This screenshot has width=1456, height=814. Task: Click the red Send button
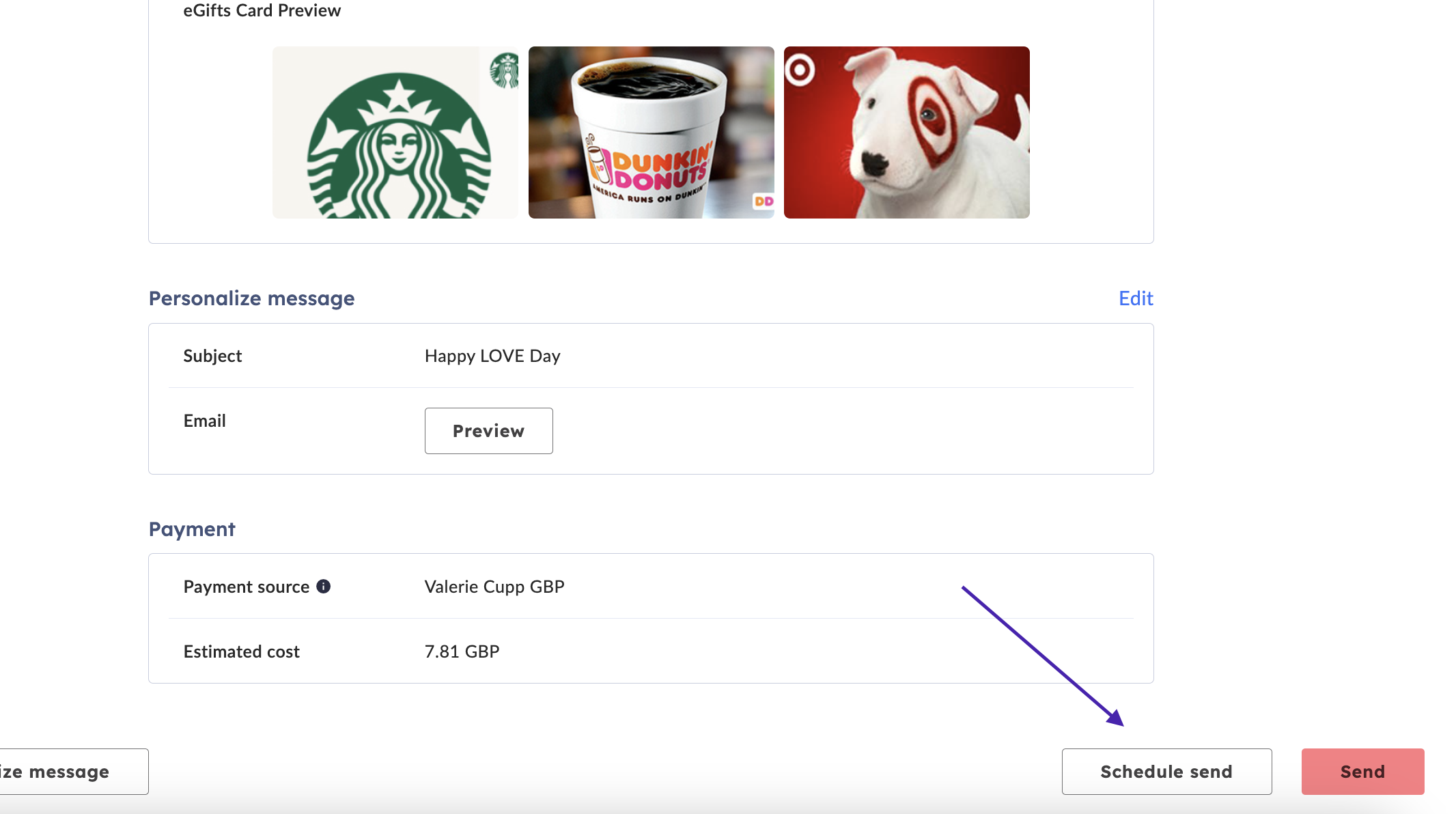click(1362, 772)
